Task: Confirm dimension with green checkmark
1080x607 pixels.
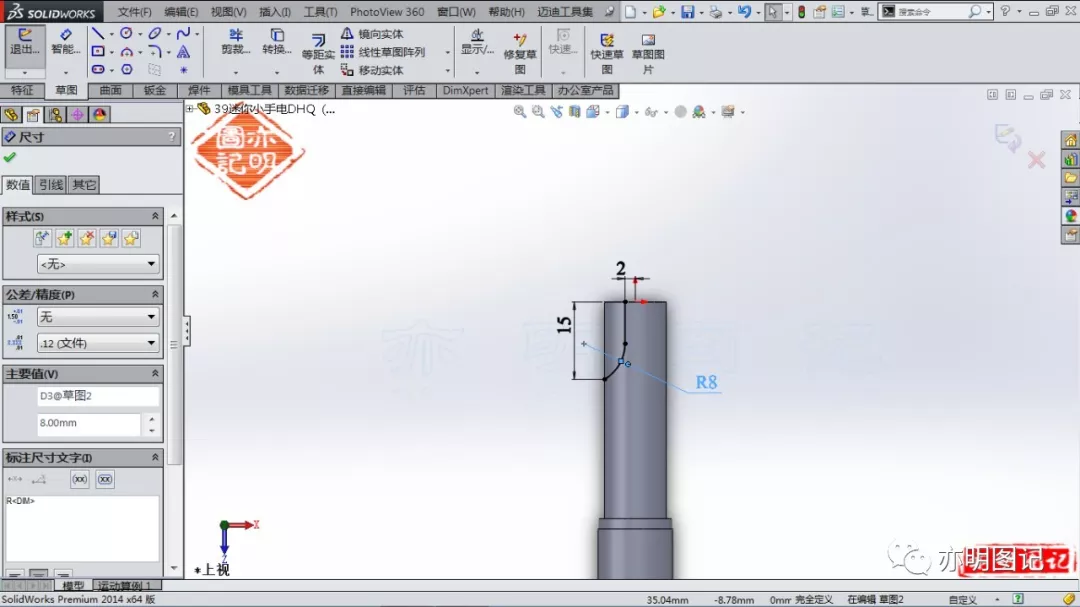Action: coord(10,158)
